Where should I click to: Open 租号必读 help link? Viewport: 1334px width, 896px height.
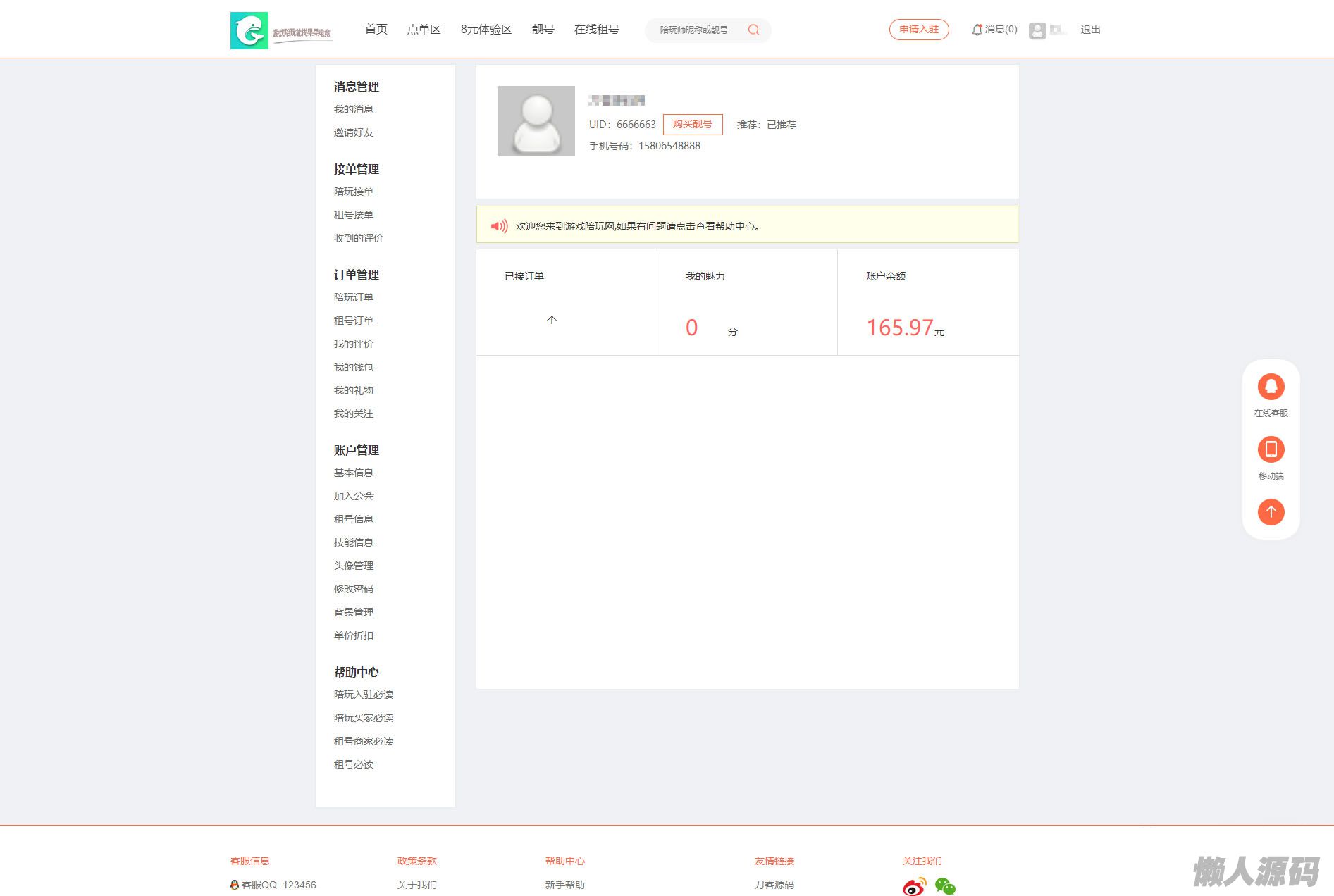(x=354, y=764)
